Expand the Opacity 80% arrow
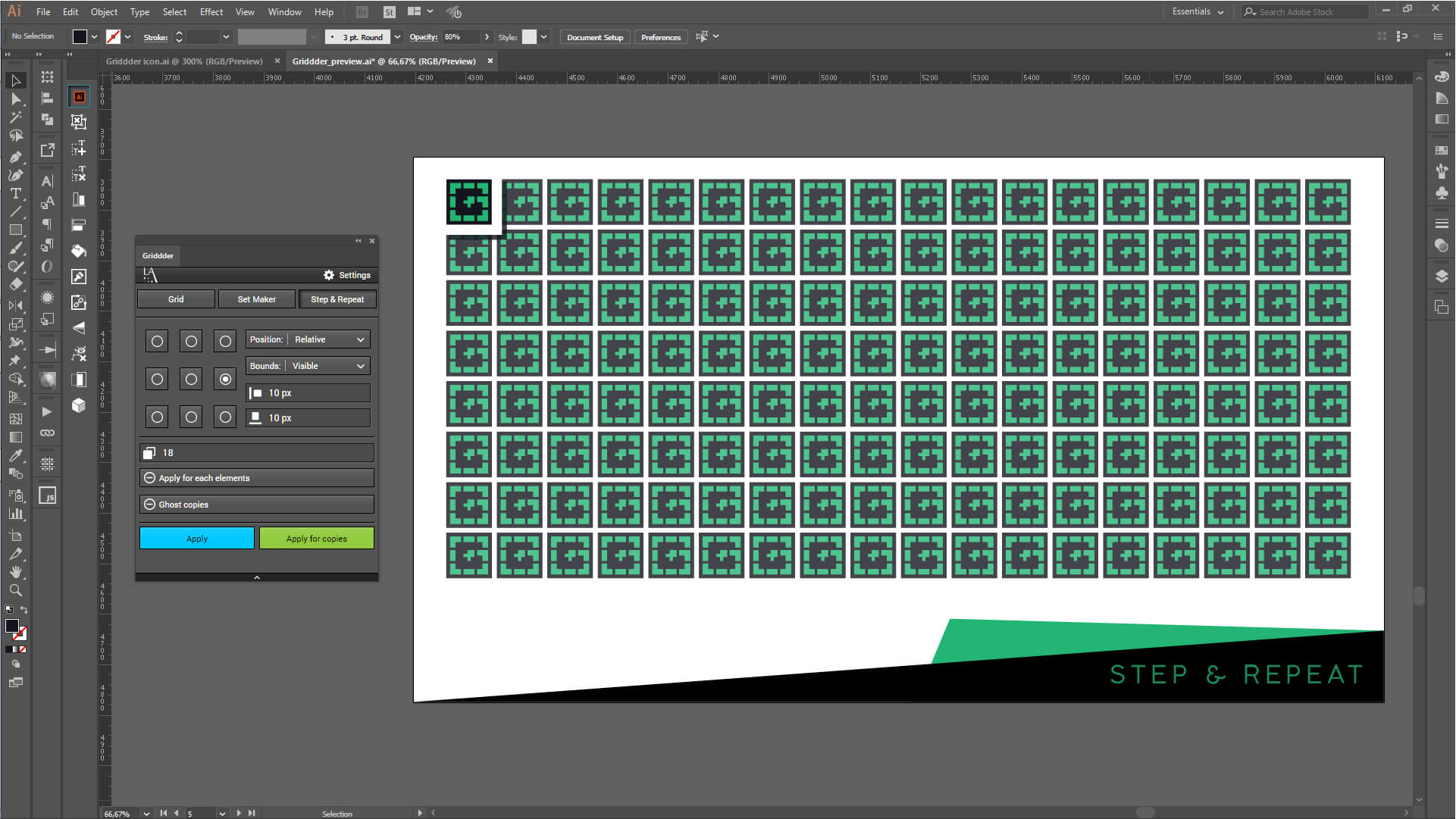Screen dimensions: 1456x819 [487, 37]
